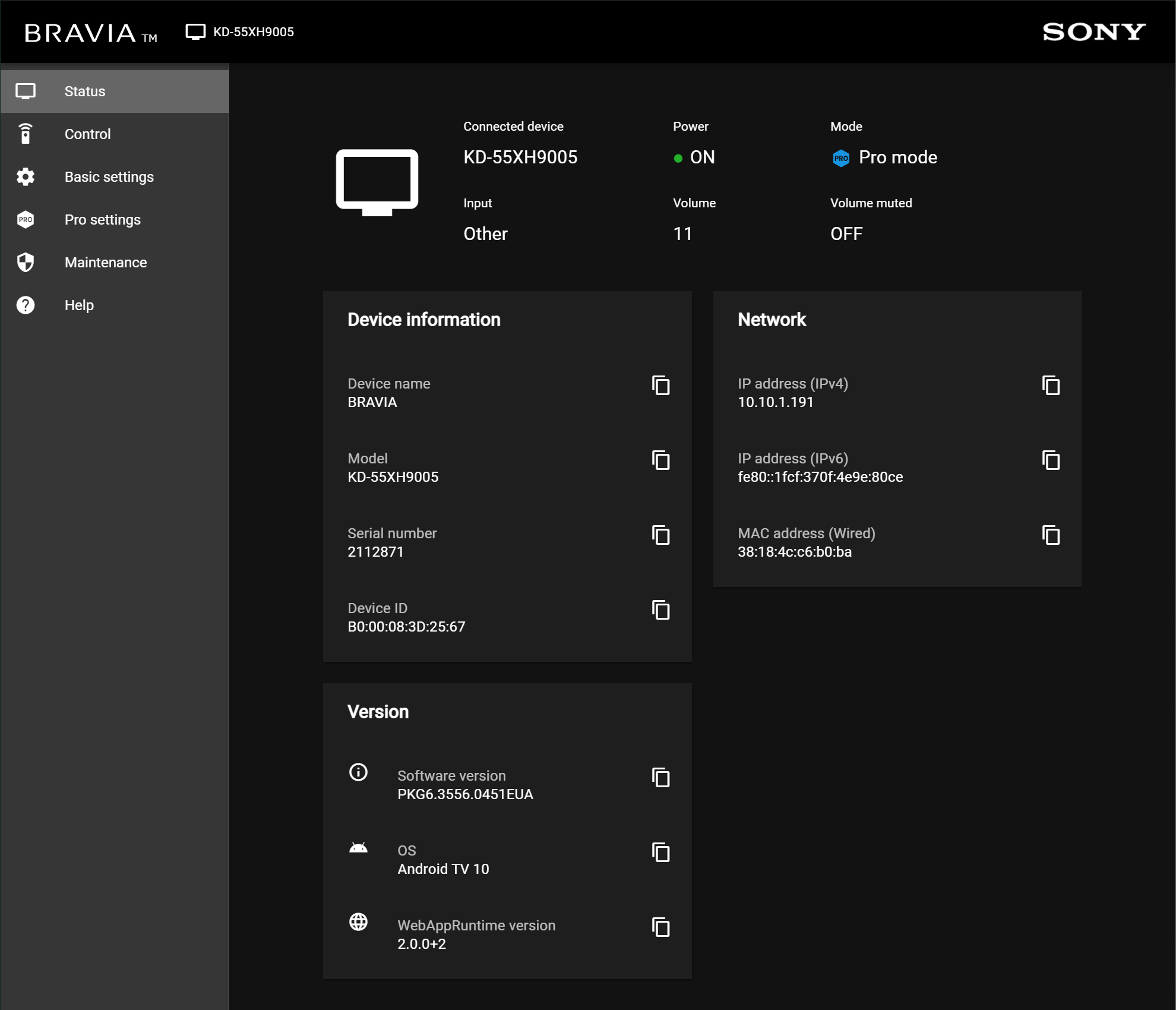The height and width of the screenshot is (1010, 1176).
Task: Copy the serial number 2112871
Action: [660, 535]
